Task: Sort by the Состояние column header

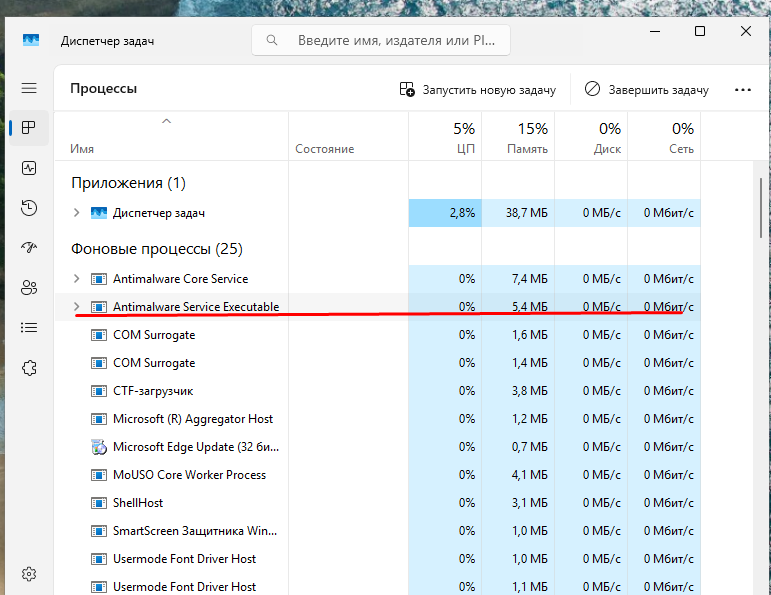Action: 349,137
